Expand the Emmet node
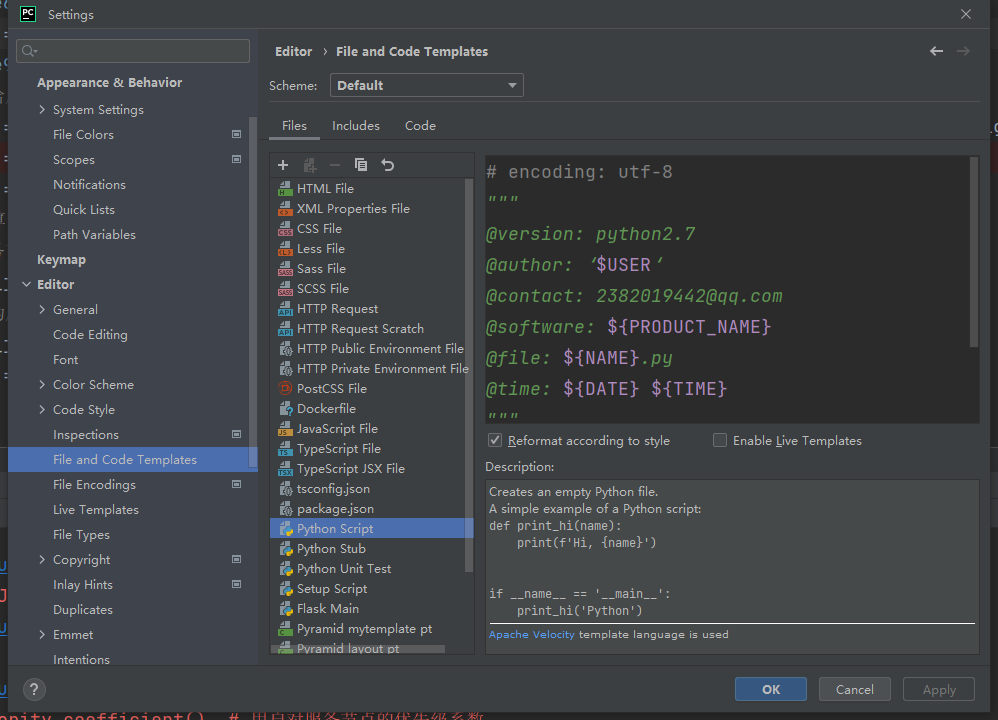This screenshot has height=720, width=998. tap(42, 635)
